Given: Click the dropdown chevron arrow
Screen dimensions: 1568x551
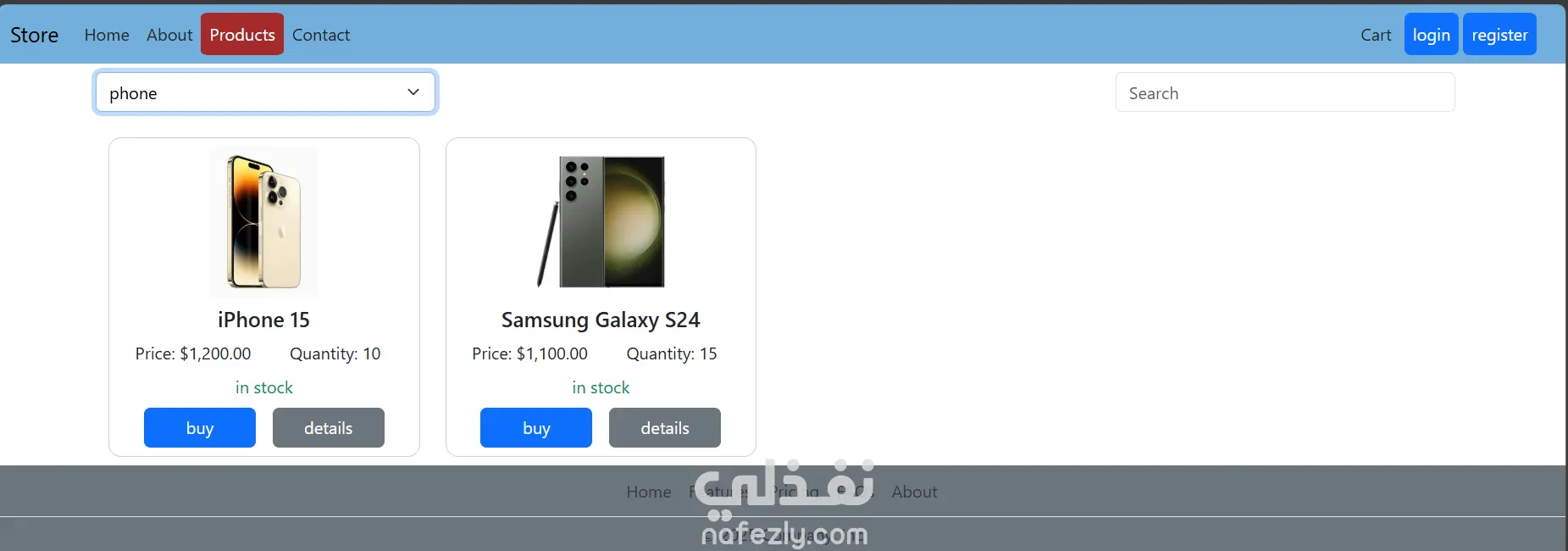Looking at the screenshot, I should point(413,92).
